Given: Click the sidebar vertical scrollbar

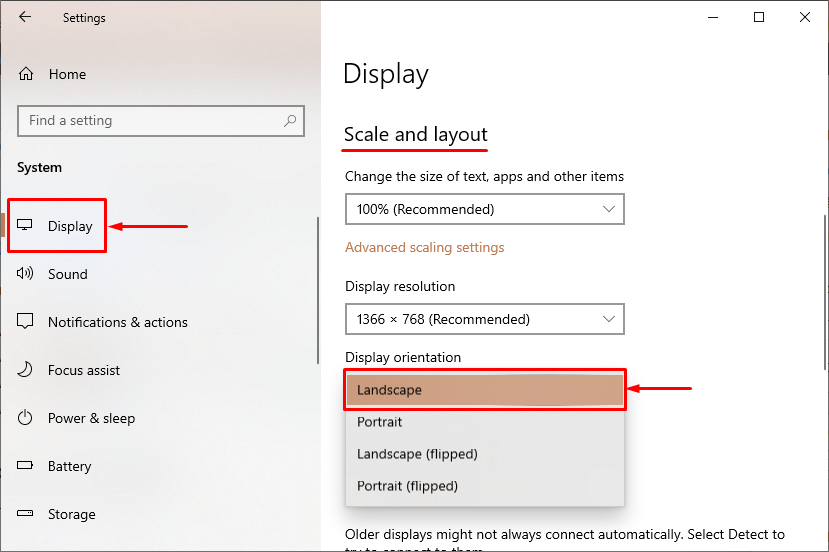Looking at the screenshot, I should click(x=318, y=290).
